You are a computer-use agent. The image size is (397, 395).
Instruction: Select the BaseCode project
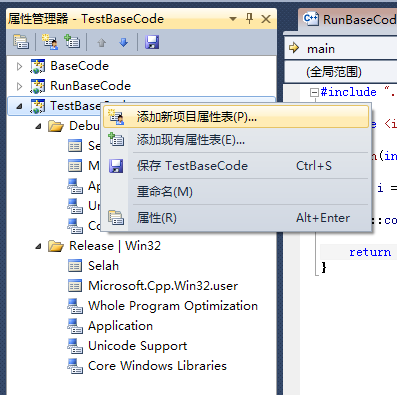pyautogui.click(x=79, y=66)
